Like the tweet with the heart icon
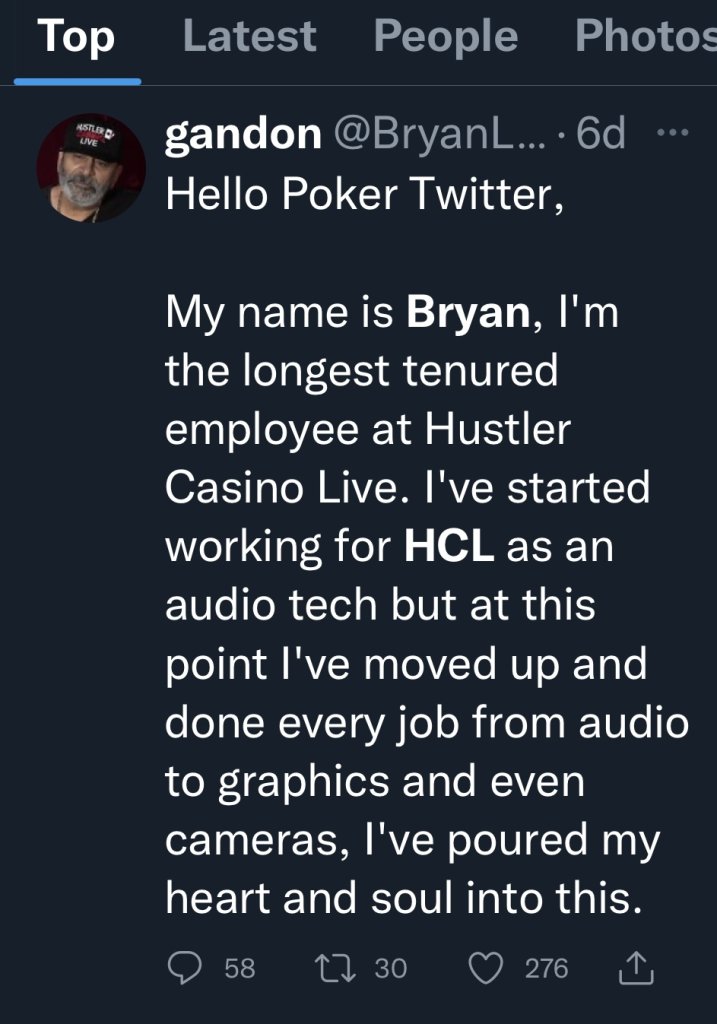The image size is (717, 1024). tap(484, 966)
